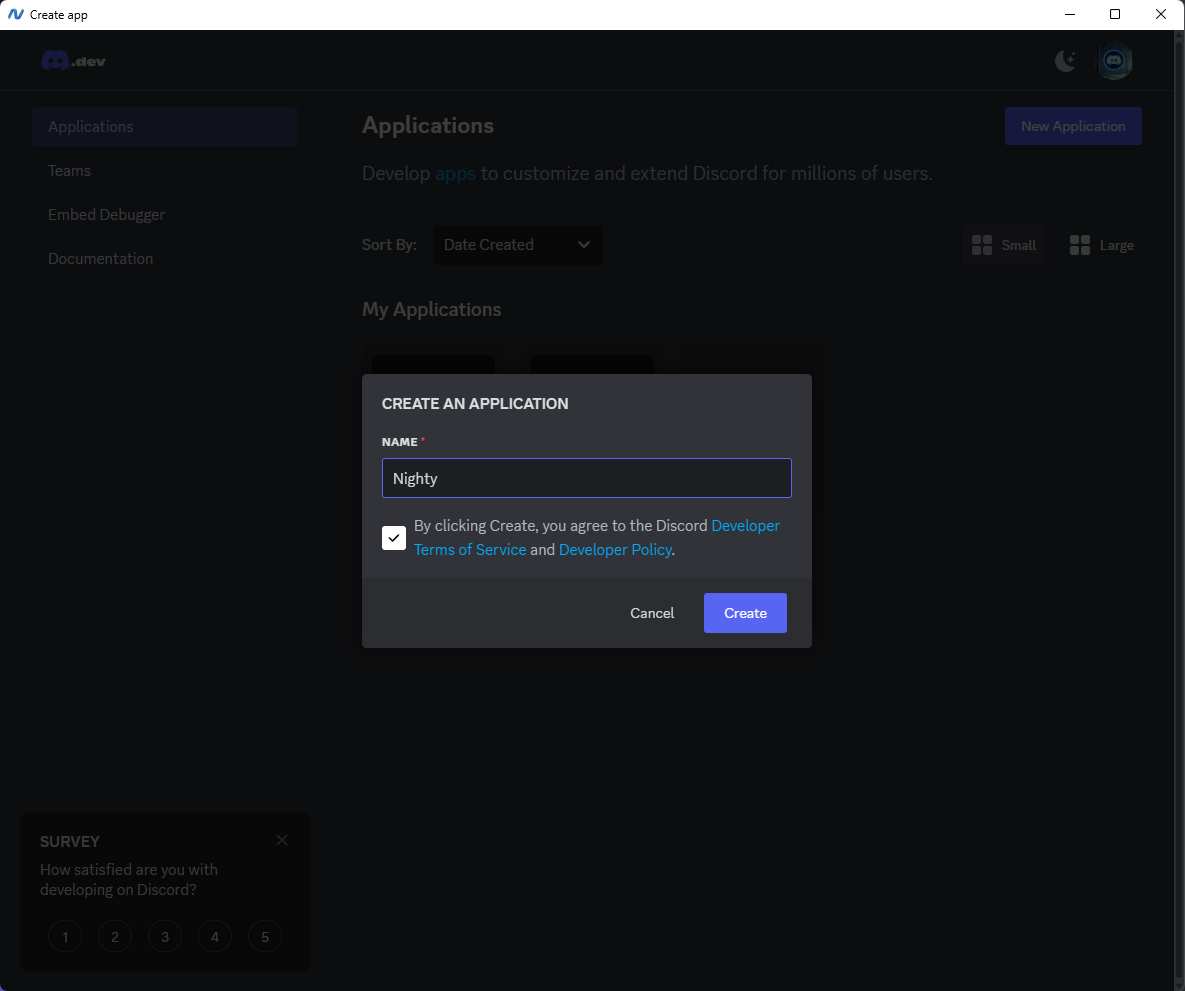Screen dimensions: 1185x991
Task: Uncheck the Developer Terms agreement checkbox
Action: [x=394, y=538]
